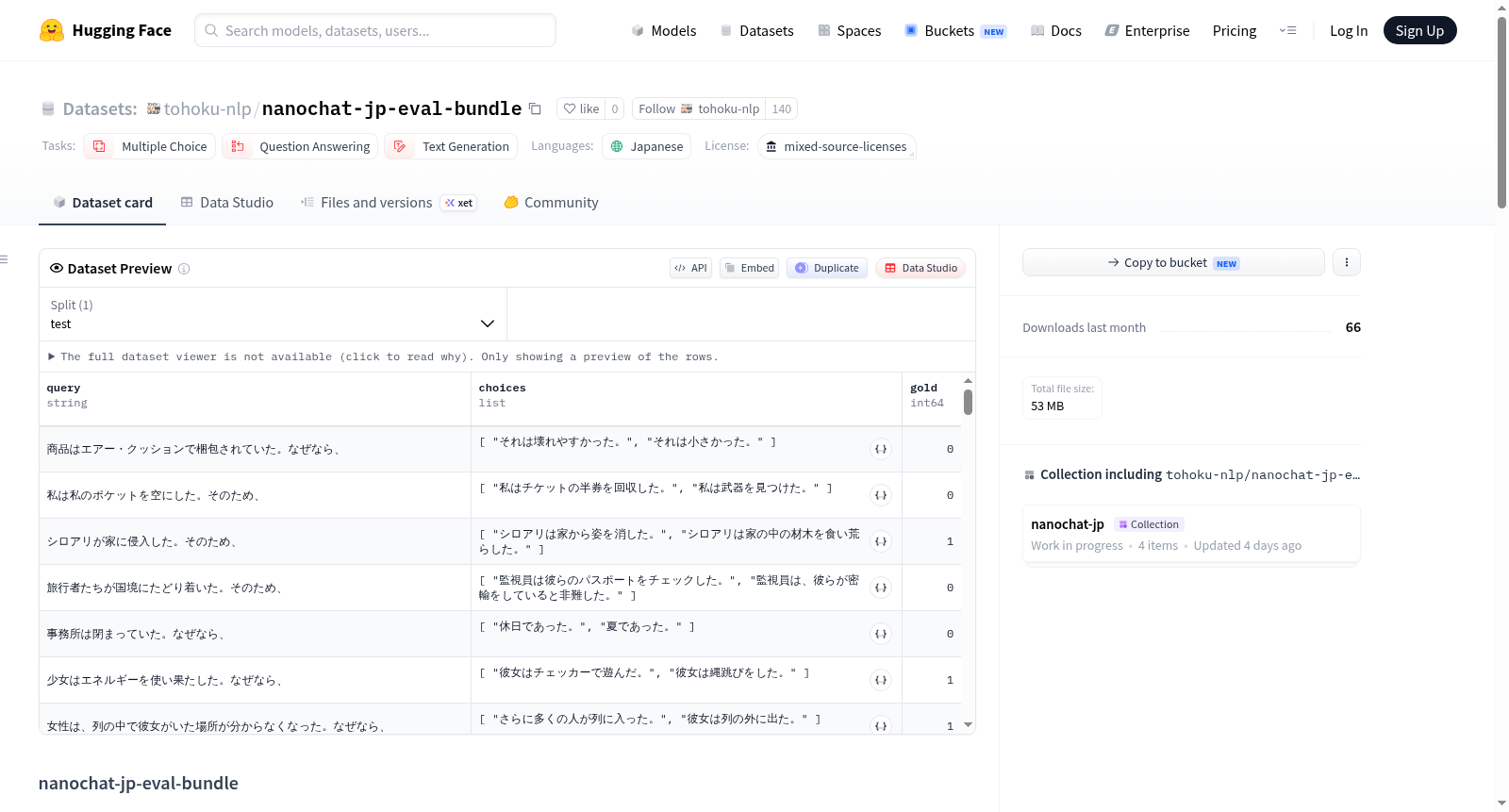Open the header more-menu icon
The height and width of the screenshot is (812, 1509).
pos(1287,30)
